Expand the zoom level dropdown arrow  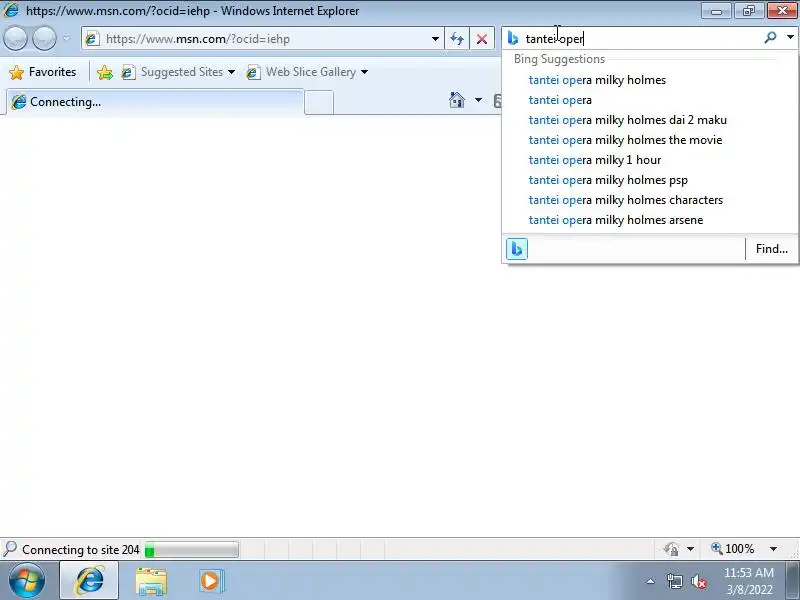tap(773, 549)
